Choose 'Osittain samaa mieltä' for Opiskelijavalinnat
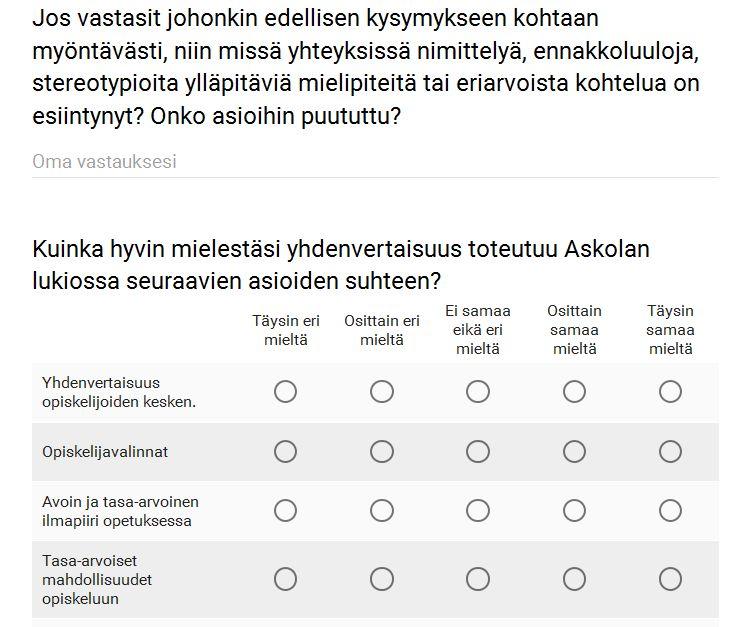 pos(574,451)
